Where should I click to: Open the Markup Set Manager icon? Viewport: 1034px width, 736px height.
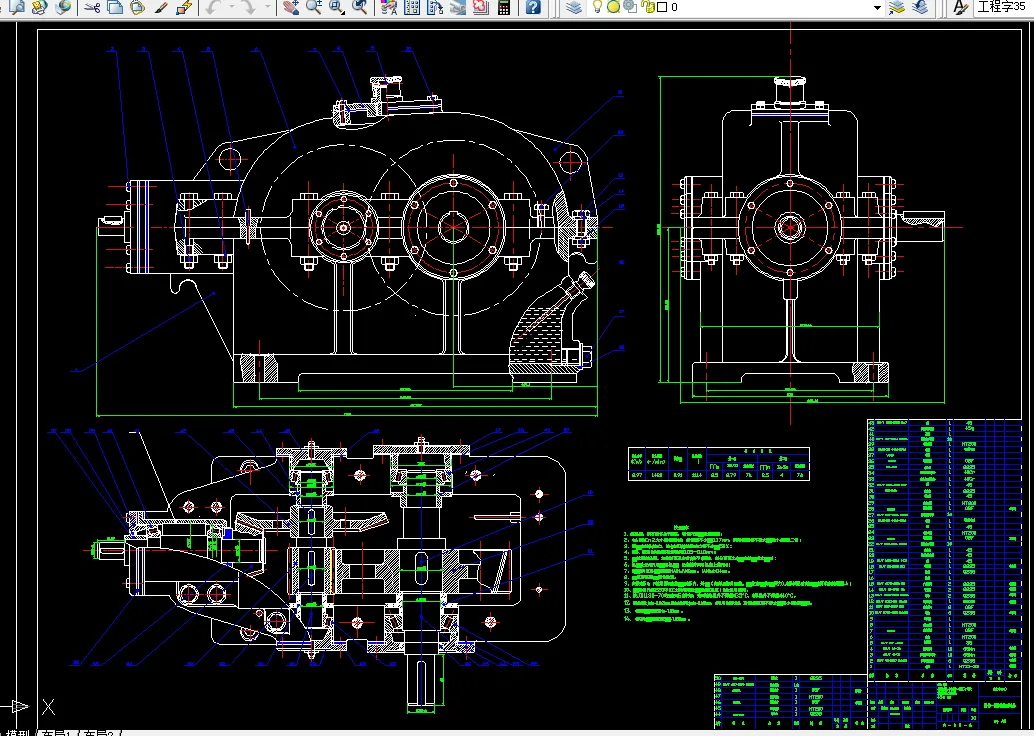(x=481, y=7)
